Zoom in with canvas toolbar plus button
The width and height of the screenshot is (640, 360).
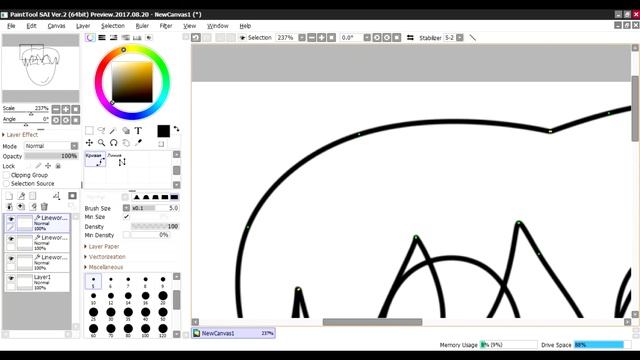(x=322, y=38)
